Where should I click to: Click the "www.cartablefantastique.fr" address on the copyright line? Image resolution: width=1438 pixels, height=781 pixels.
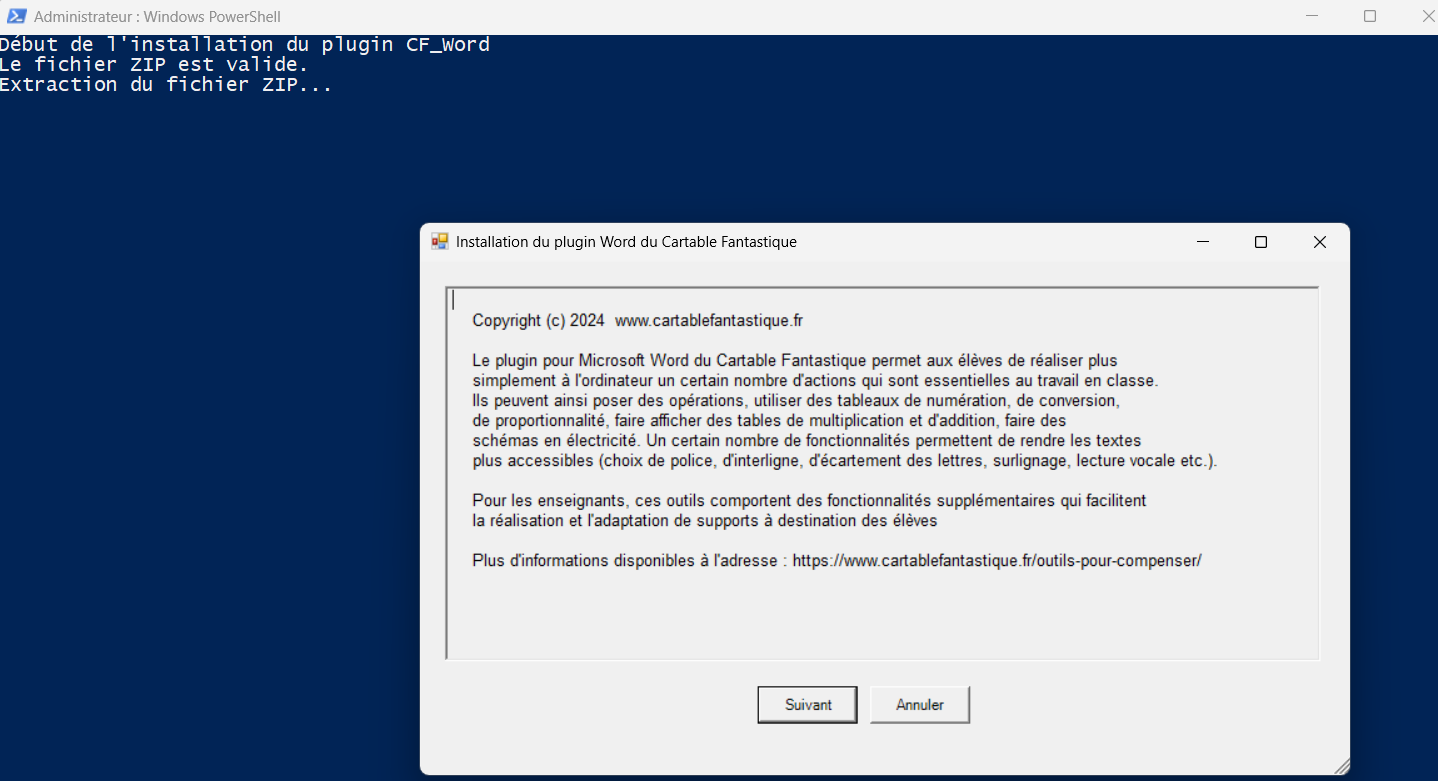709,321
